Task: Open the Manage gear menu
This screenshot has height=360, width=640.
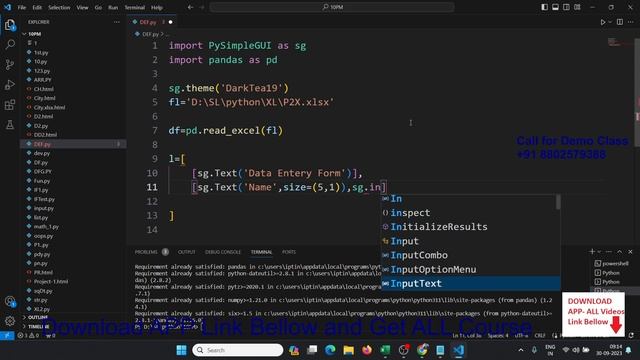Action: [x=10, y=320]
